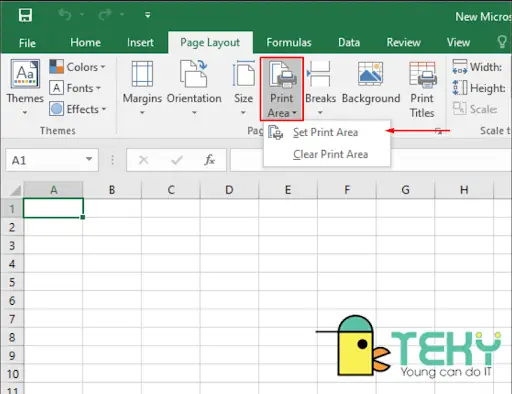
Task: Click the Orientation icon
Action: point(194,73)
